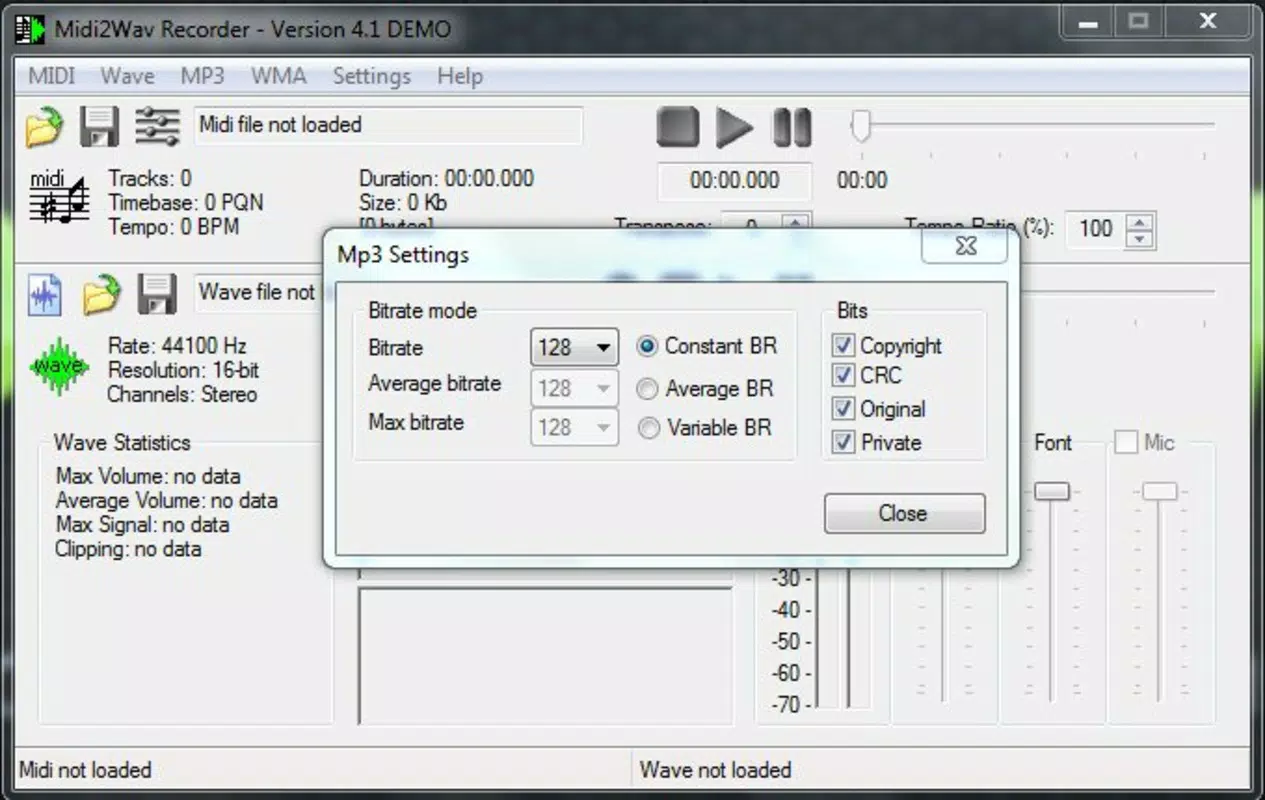
Task: Click the 'Duration: 00:00.000' text
Action: pyautogui.click(x=446, y=179)
